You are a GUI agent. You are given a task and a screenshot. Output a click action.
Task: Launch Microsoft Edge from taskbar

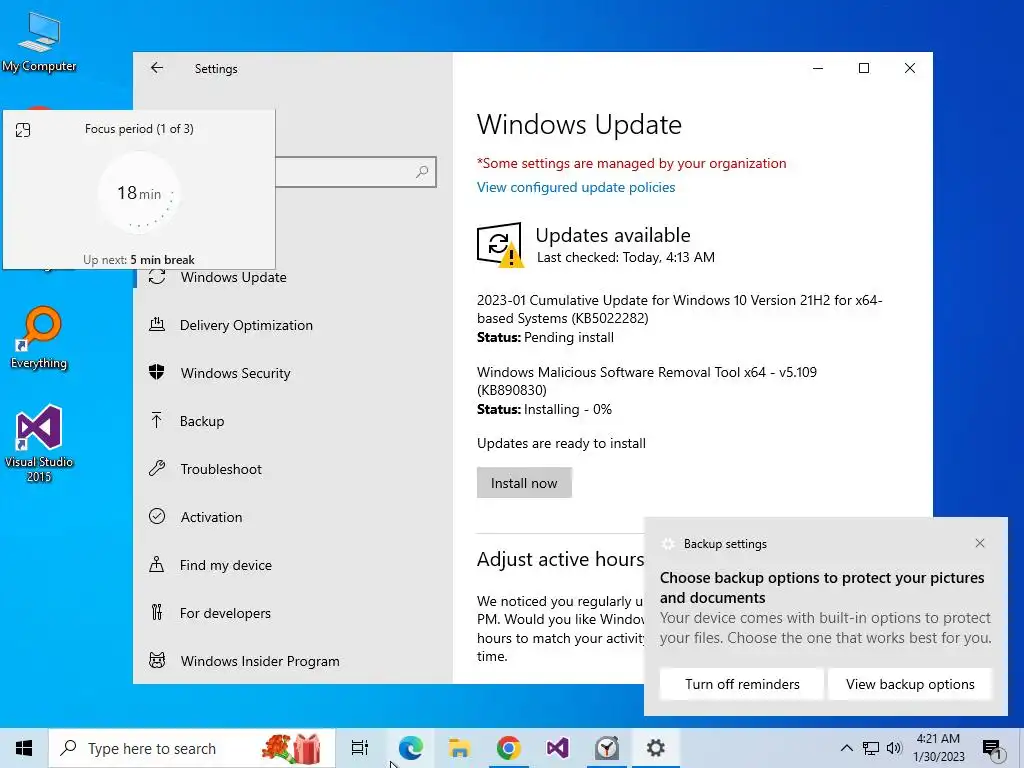click(x=410, y=748)
